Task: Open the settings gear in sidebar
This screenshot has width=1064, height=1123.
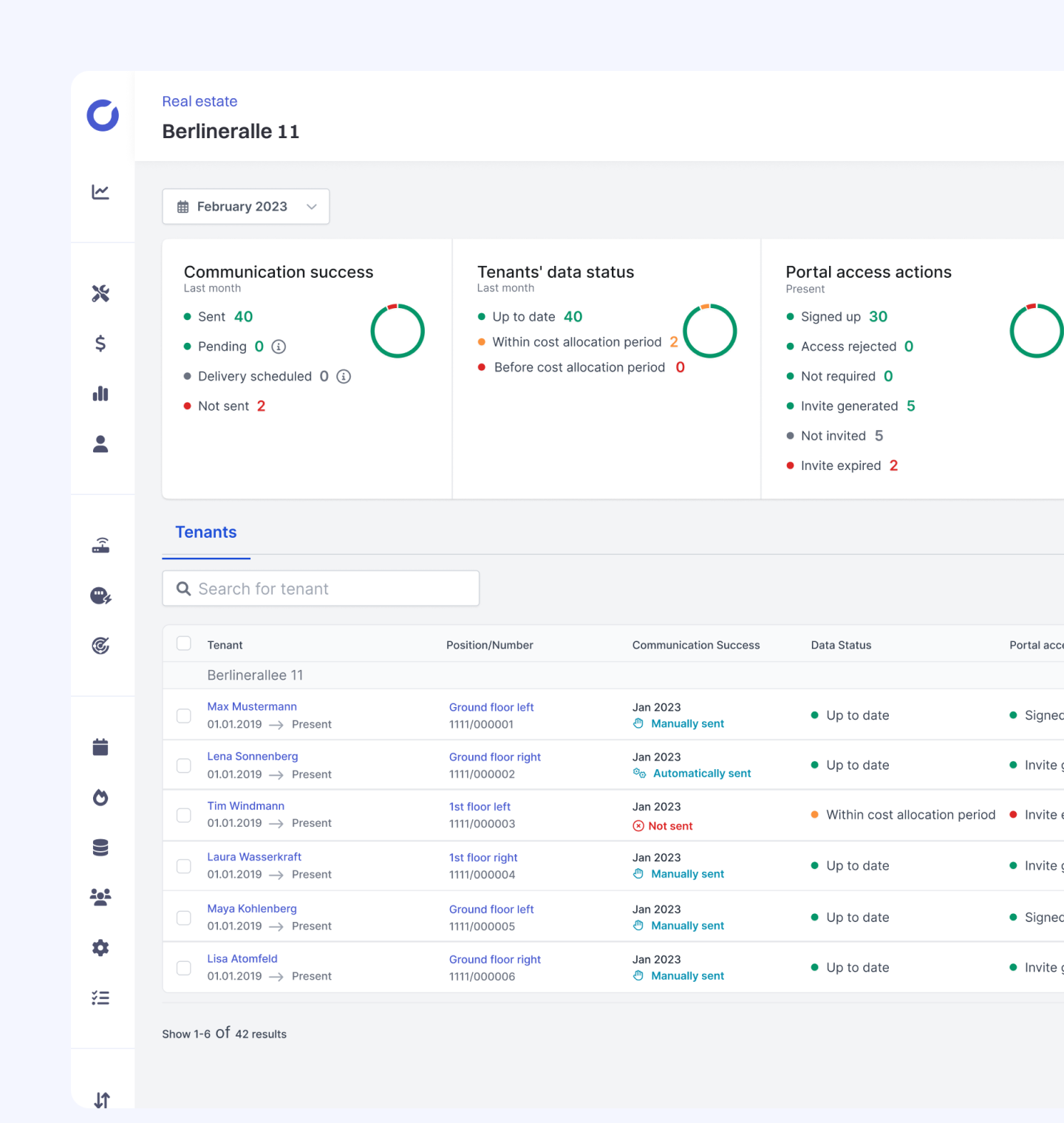Action: point(100,948)
